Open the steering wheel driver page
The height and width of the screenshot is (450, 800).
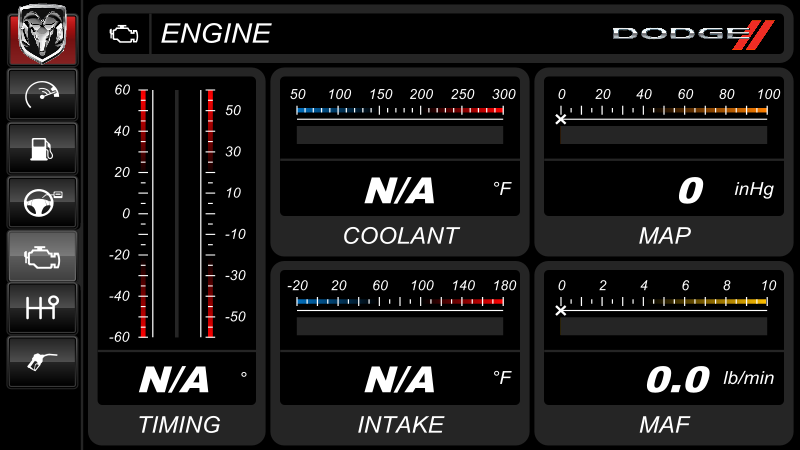tap(42, 203)
